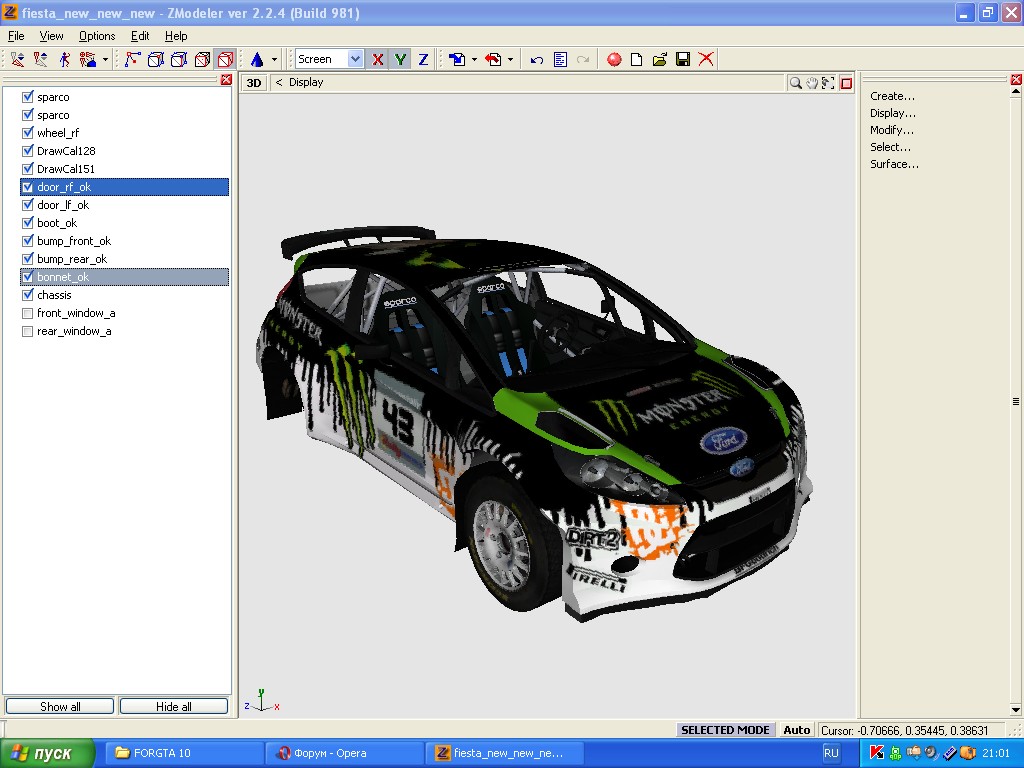The width and height of the screenshot is (1024, 768).
Task: Click the blue cone pivot icon
Action: 257,59
